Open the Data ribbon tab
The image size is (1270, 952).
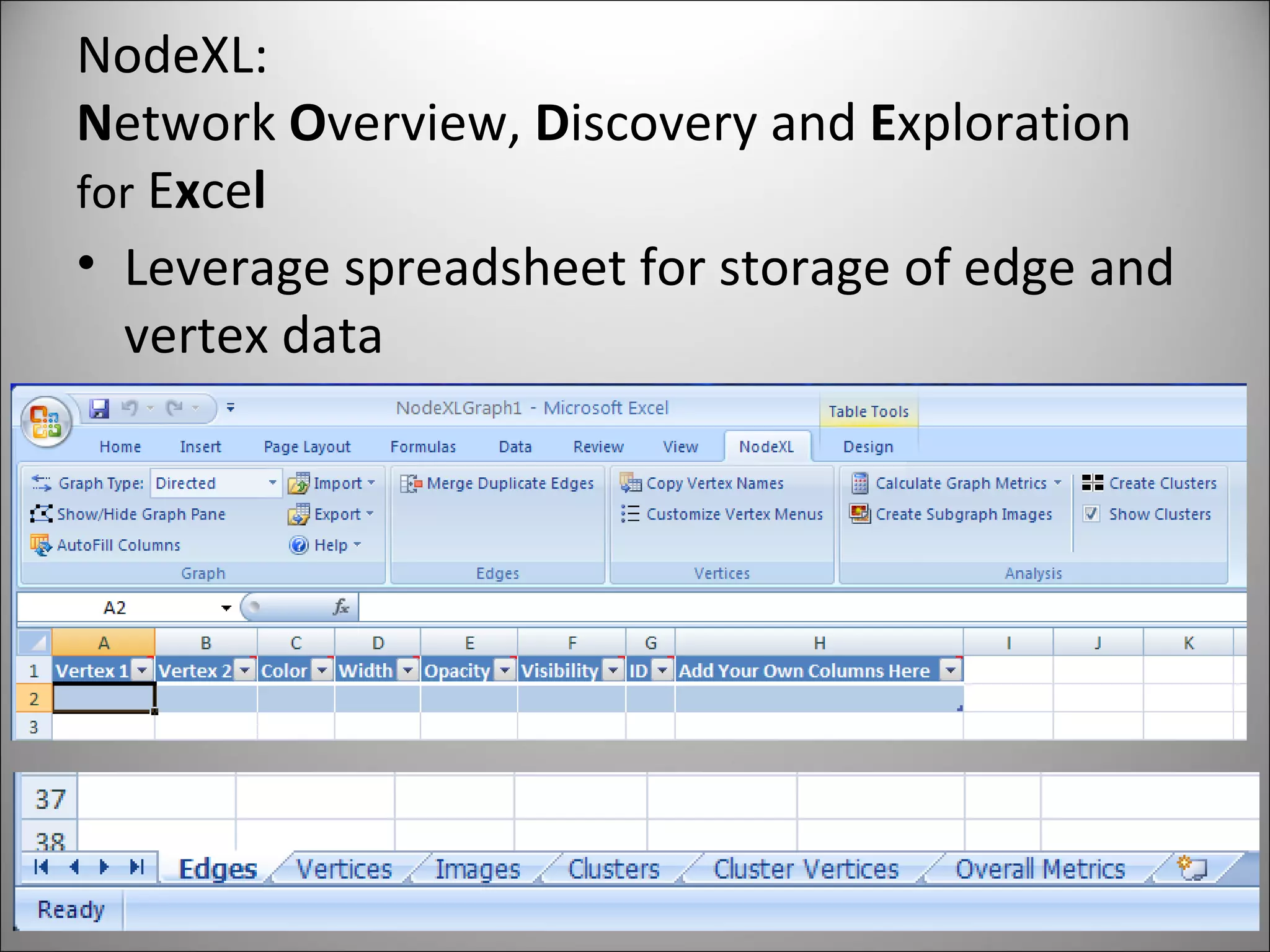(x=515, y=447)
